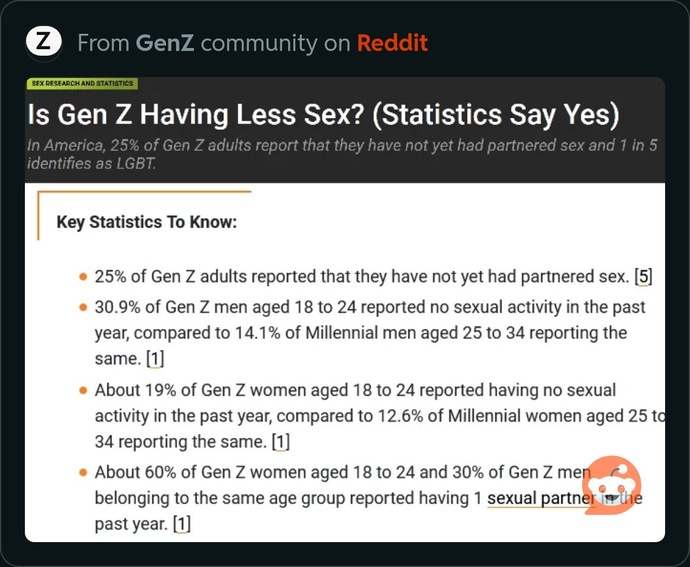Click the Key Statistics To Know heading
Viewport: 690px width, 567px height.
(x=147, y=222)
